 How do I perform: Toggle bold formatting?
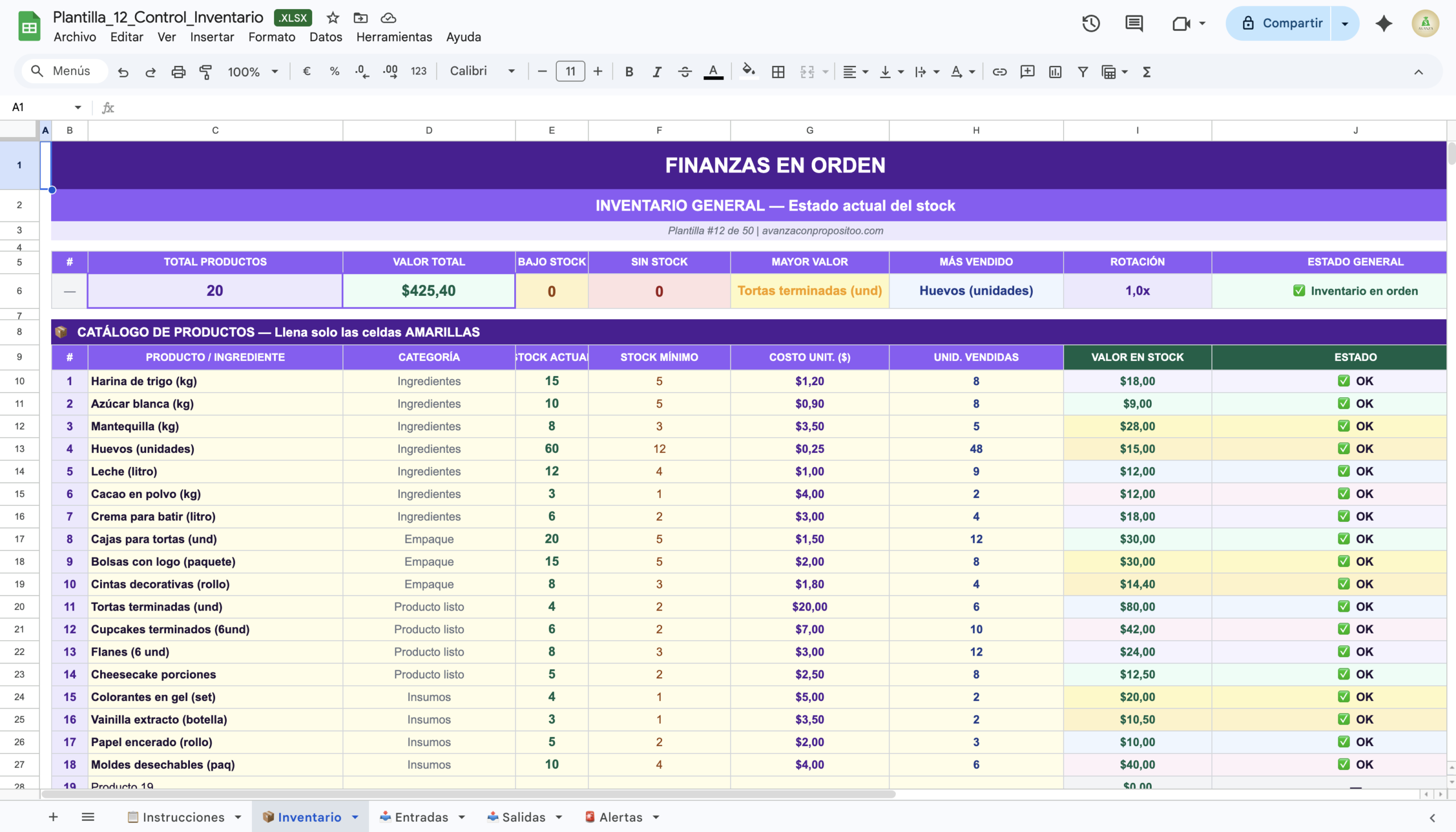point(628,72)
